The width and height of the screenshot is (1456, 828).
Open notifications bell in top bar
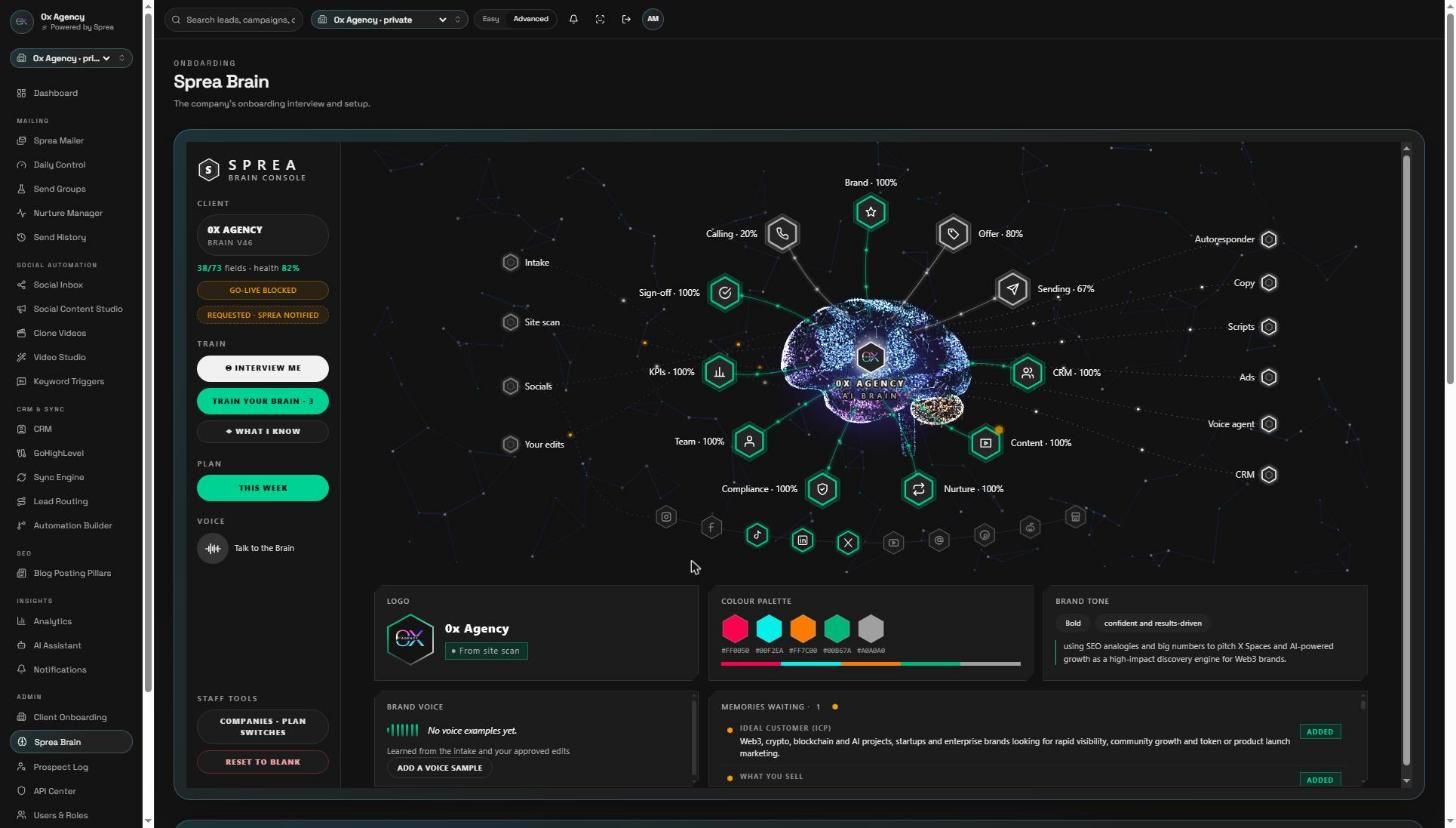pyautogui.click(x=573, y=19)
